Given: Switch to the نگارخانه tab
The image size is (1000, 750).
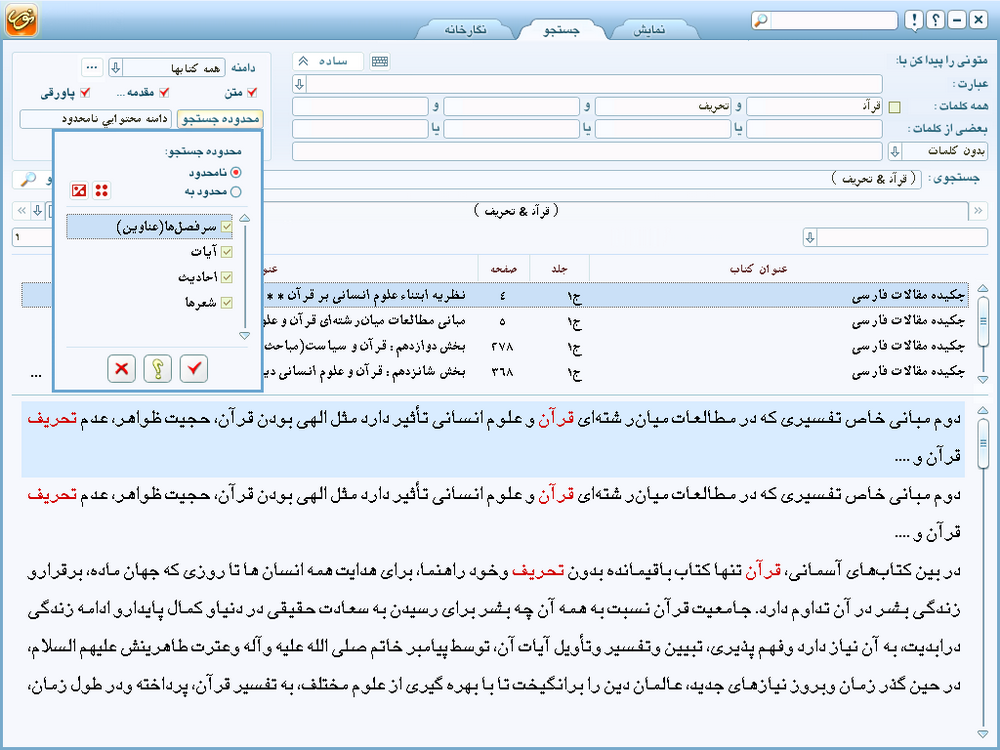Looking at the screenshot, I should click(466, 30).
